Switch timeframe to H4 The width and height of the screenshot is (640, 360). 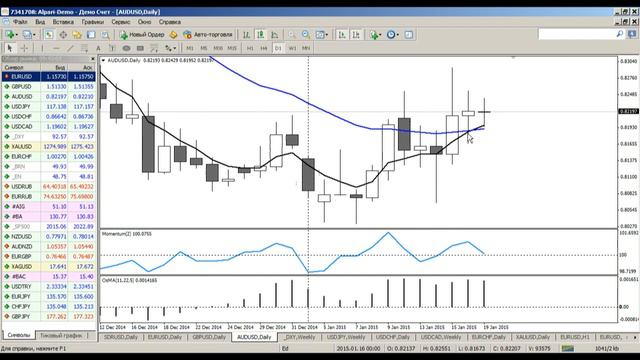tap(264, 48)
